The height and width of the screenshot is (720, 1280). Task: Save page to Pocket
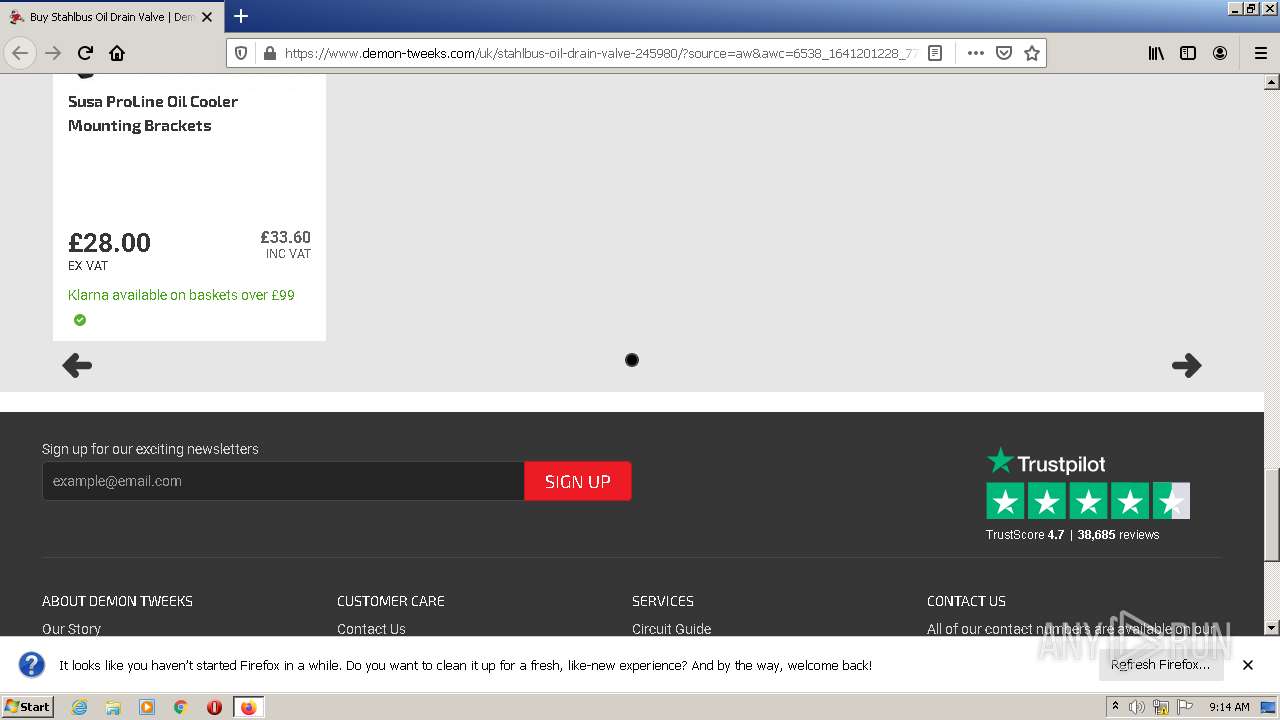click(1004, 53)
